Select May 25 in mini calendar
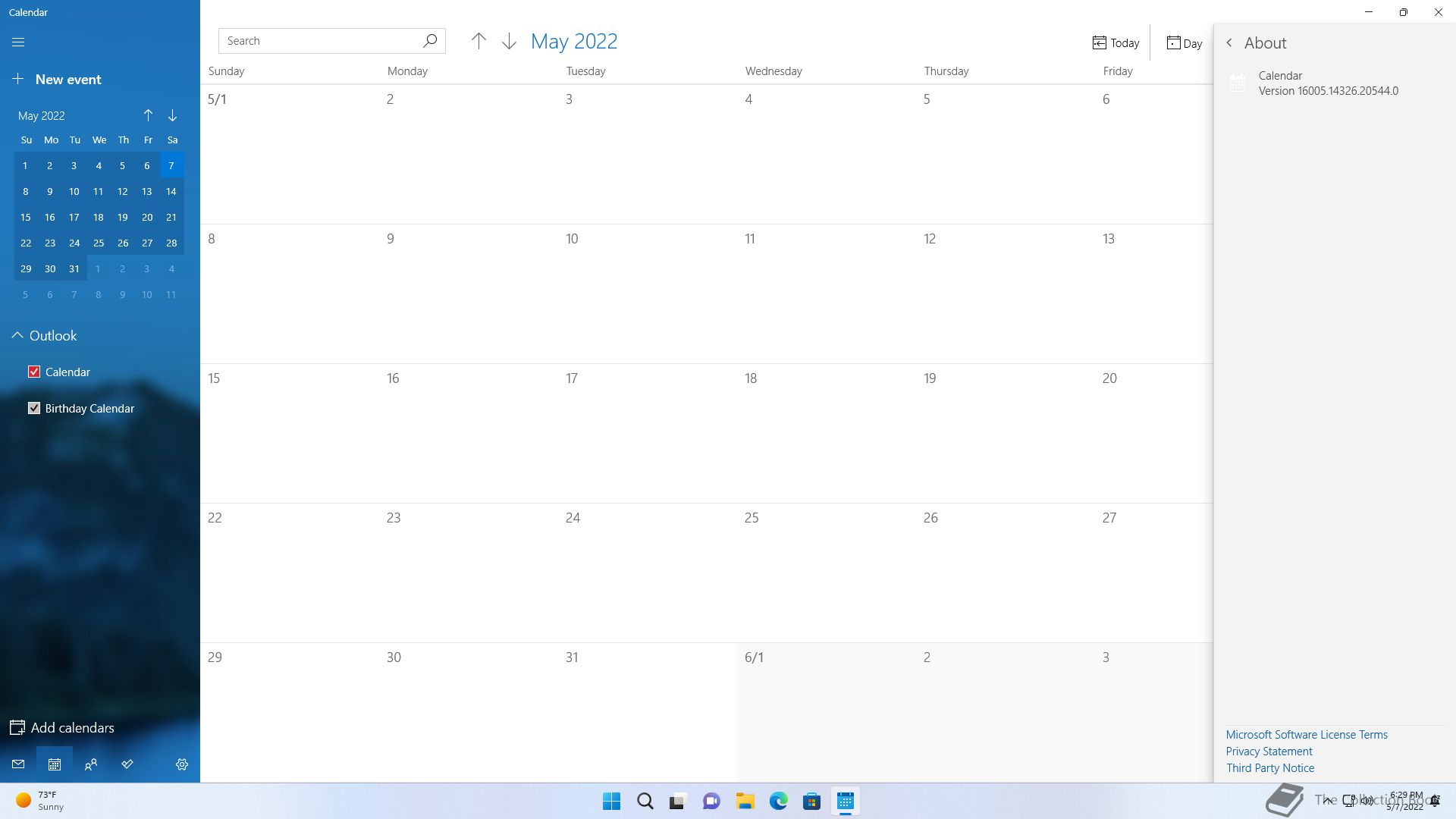 pos(99,243)
